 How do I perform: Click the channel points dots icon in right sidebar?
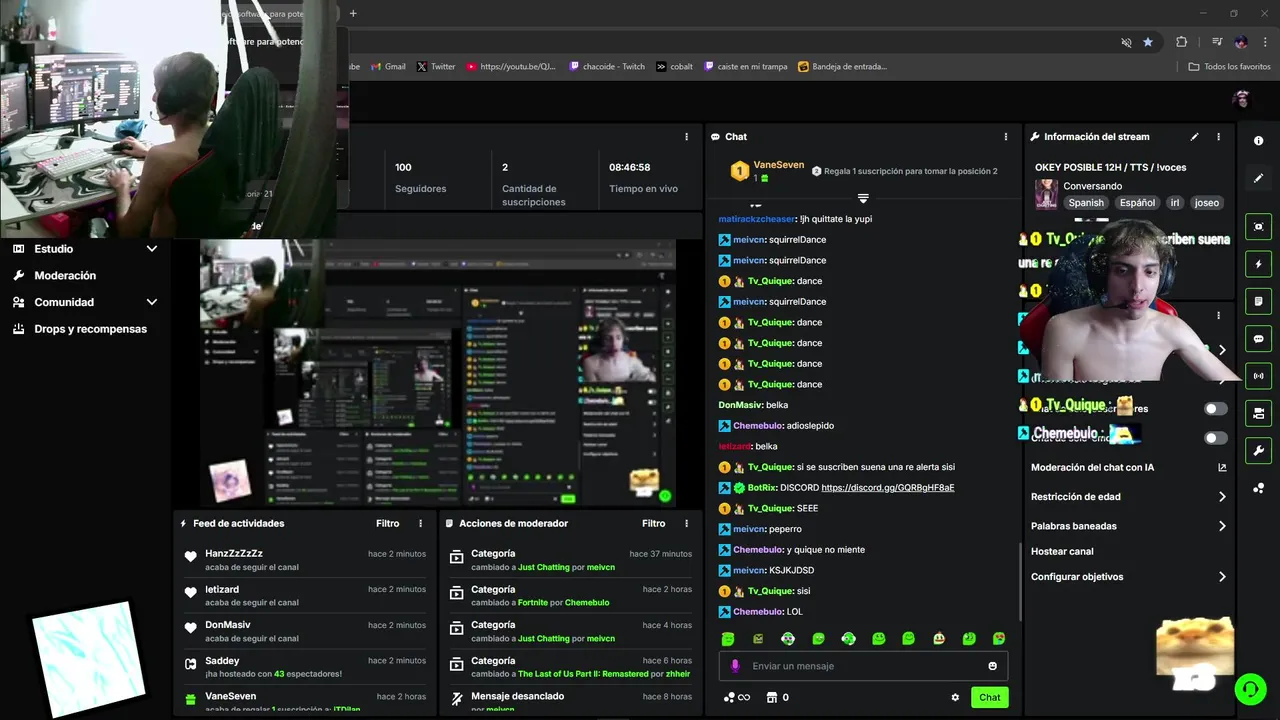click(x=1258, y=488)
